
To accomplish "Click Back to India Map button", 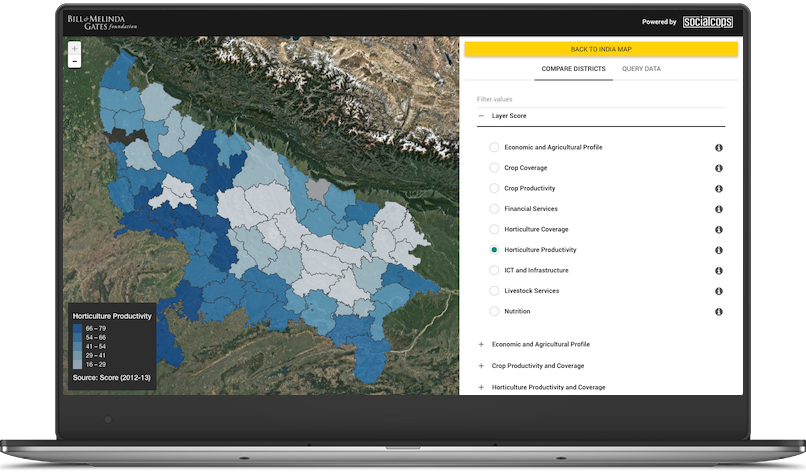I will coord(601,49).
